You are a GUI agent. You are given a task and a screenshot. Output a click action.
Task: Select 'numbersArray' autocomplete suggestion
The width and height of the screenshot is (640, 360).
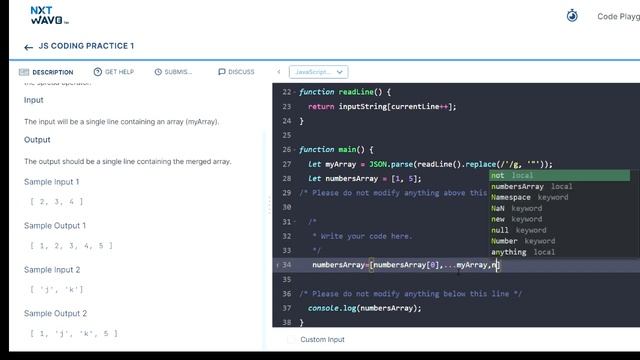(559, 187)
